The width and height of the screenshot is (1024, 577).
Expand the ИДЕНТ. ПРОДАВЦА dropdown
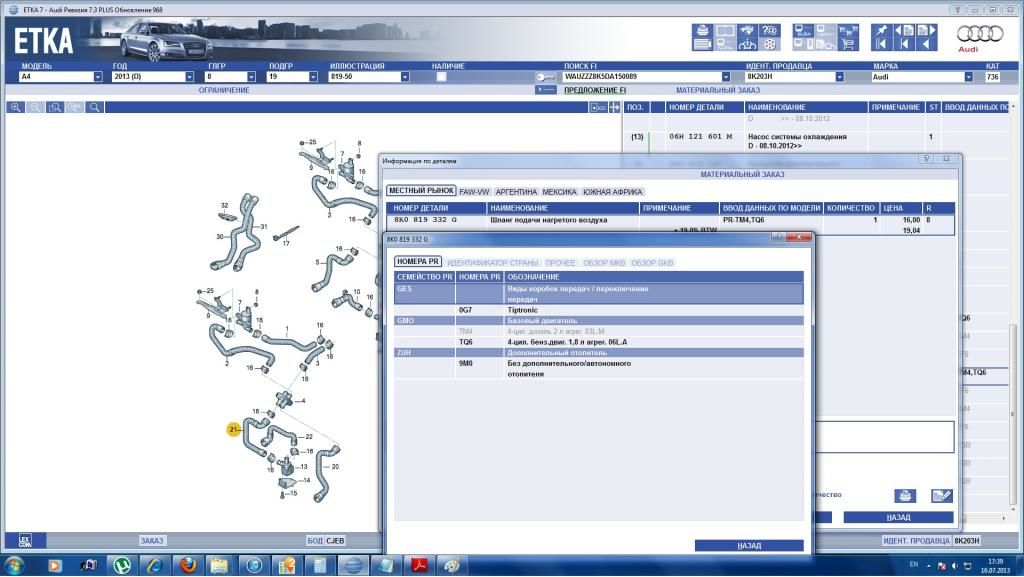tap(840, 77)
